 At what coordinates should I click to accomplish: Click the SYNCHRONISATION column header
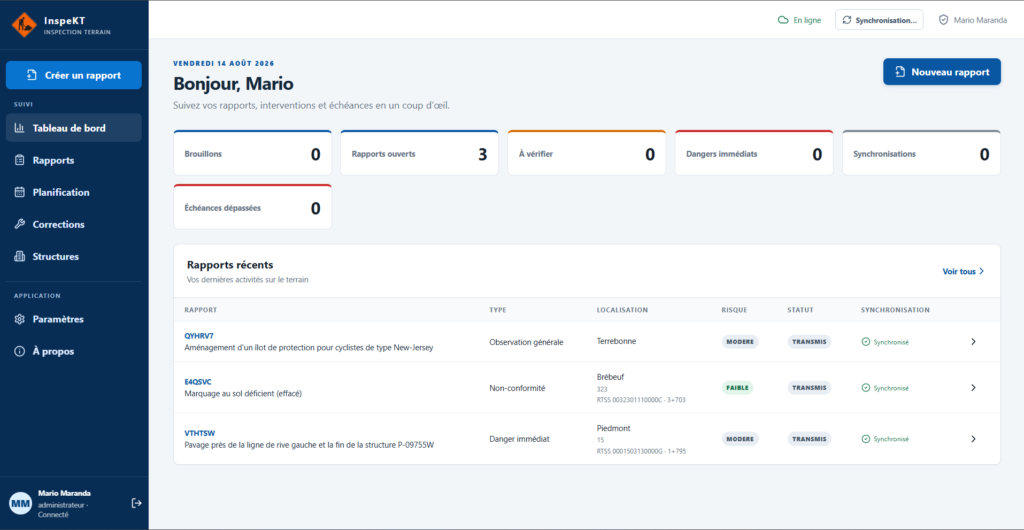pos(895,310)
